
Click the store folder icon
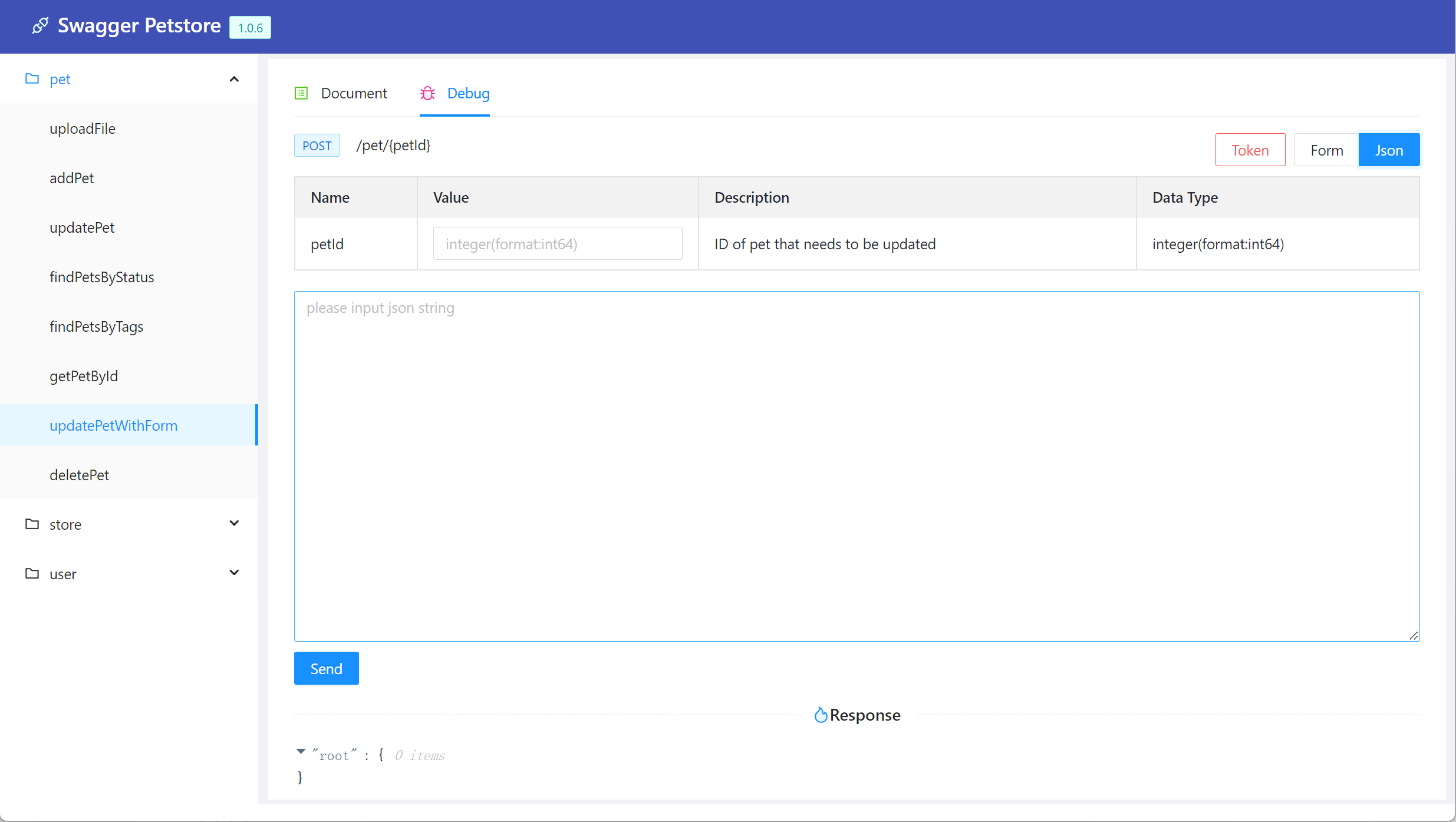click(32, 524)
